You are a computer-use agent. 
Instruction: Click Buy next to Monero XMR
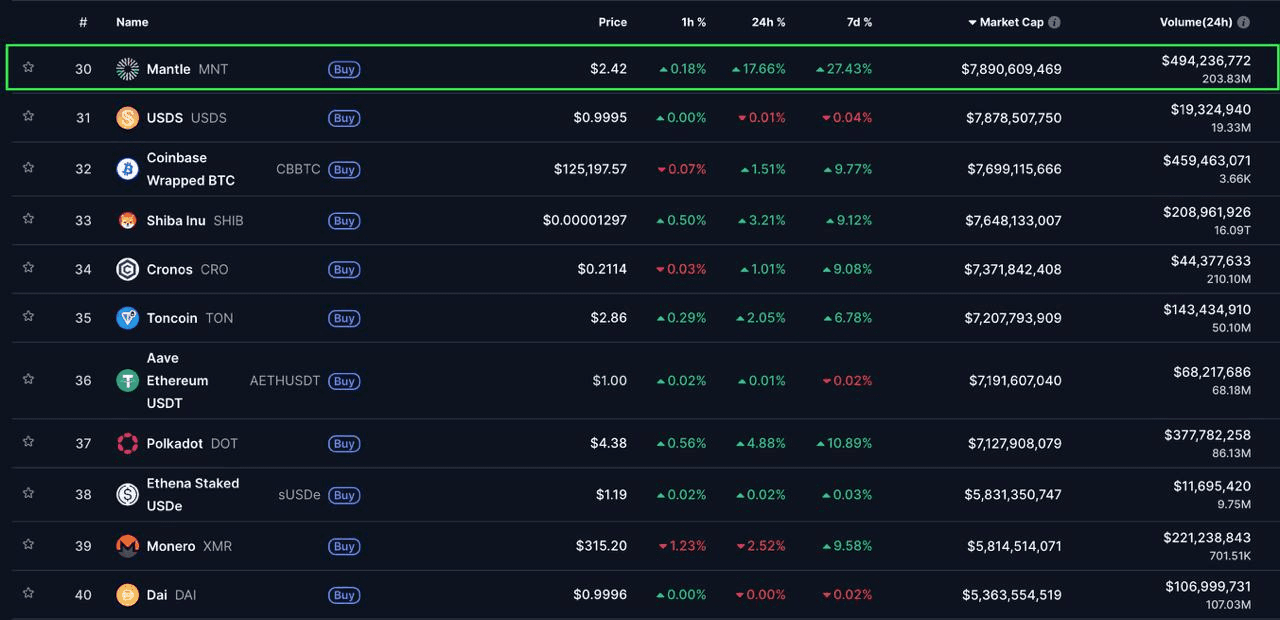(344, 546)
